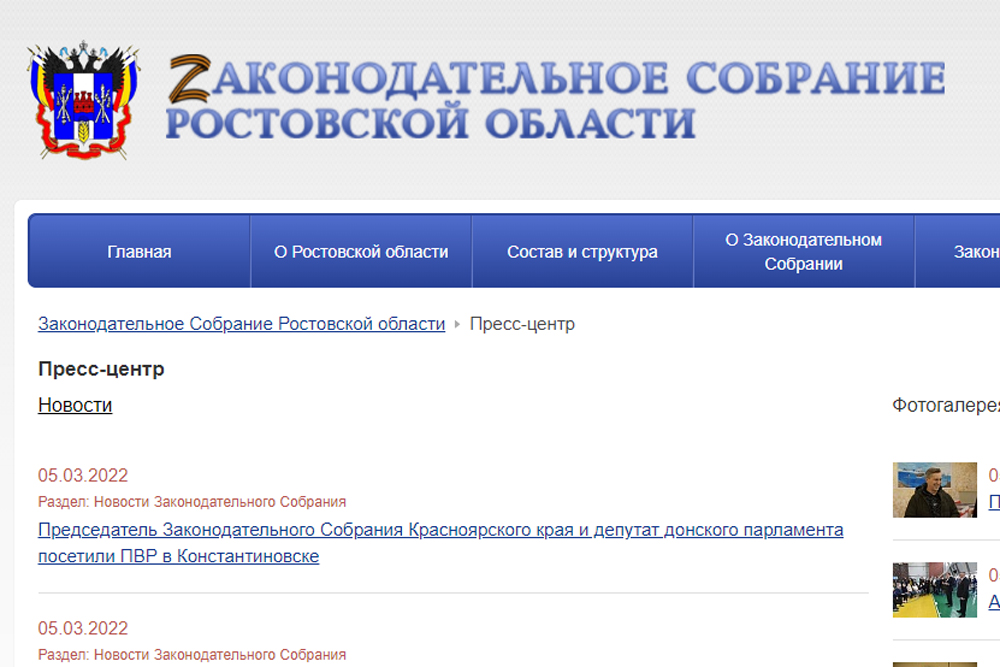Image resolution: width=1000 pixels, height=667 pixels.
Task: Open the О Ростовской области menu item
Action: (x=361, y=252)
